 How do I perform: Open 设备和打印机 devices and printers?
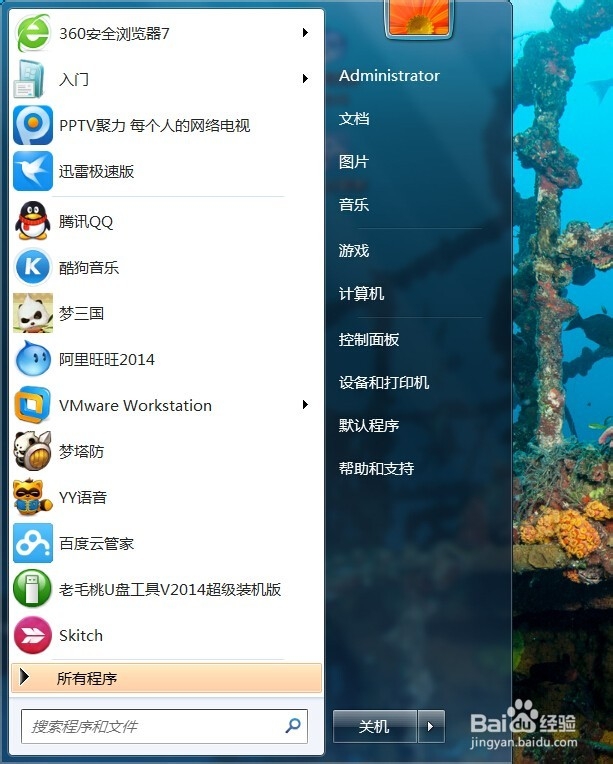[x=383, y=382]
